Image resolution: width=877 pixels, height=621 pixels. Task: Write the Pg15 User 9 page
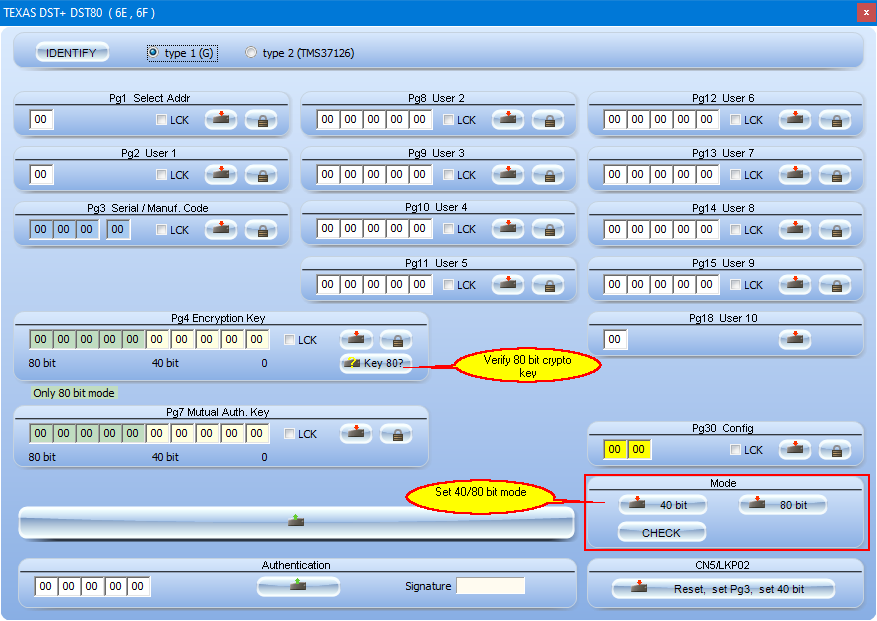coord(795,285)
